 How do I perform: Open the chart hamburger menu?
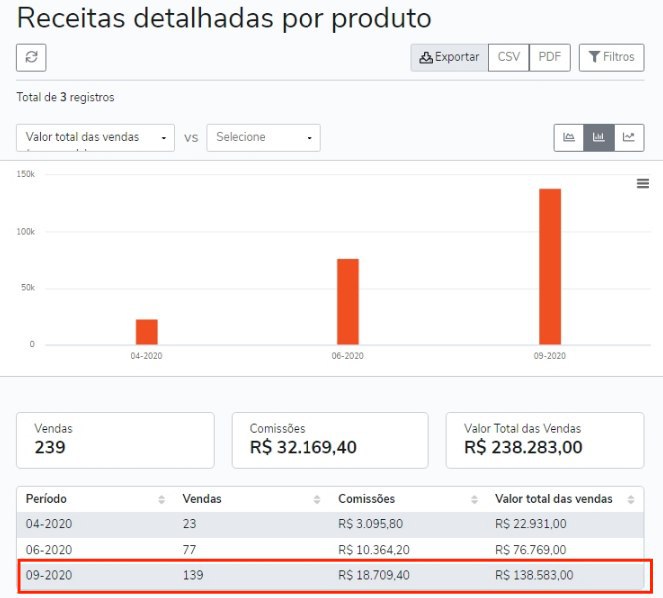(x=643, y=184)
